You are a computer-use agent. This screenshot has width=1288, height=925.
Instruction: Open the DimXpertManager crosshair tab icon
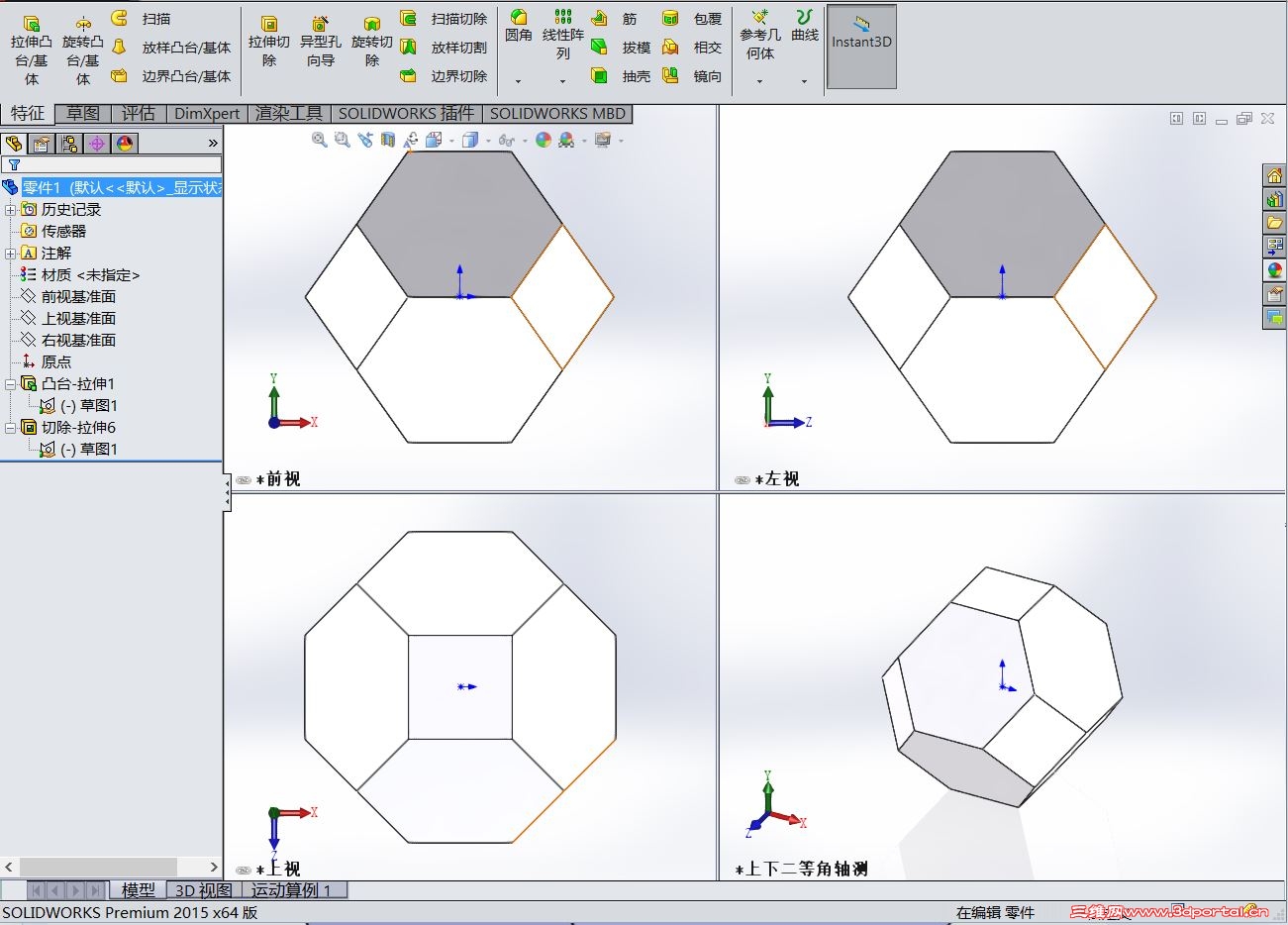coord(97,144)
